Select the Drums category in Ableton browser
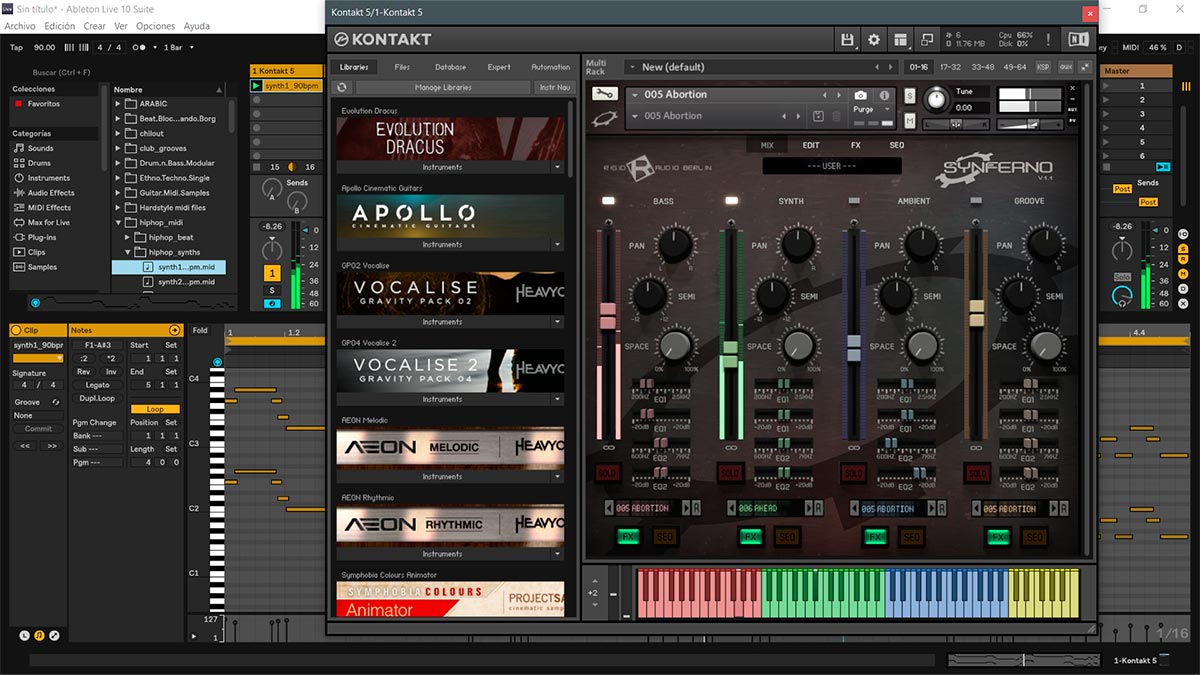This screenshot has width=1200, height=675. 39,163
